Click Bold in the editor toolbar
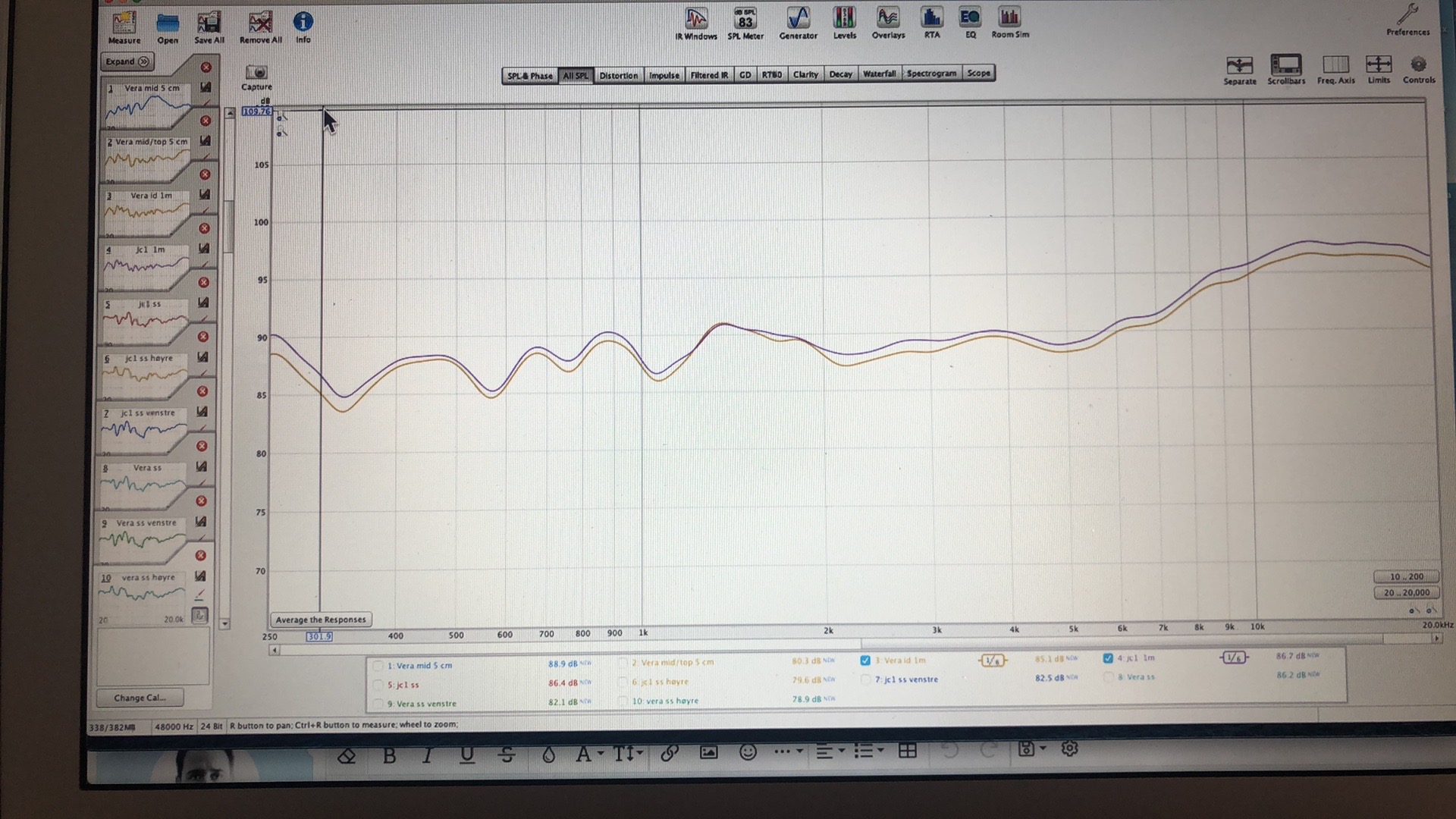1456x819 pixels. pyautogui.click(x=390, y=755)
